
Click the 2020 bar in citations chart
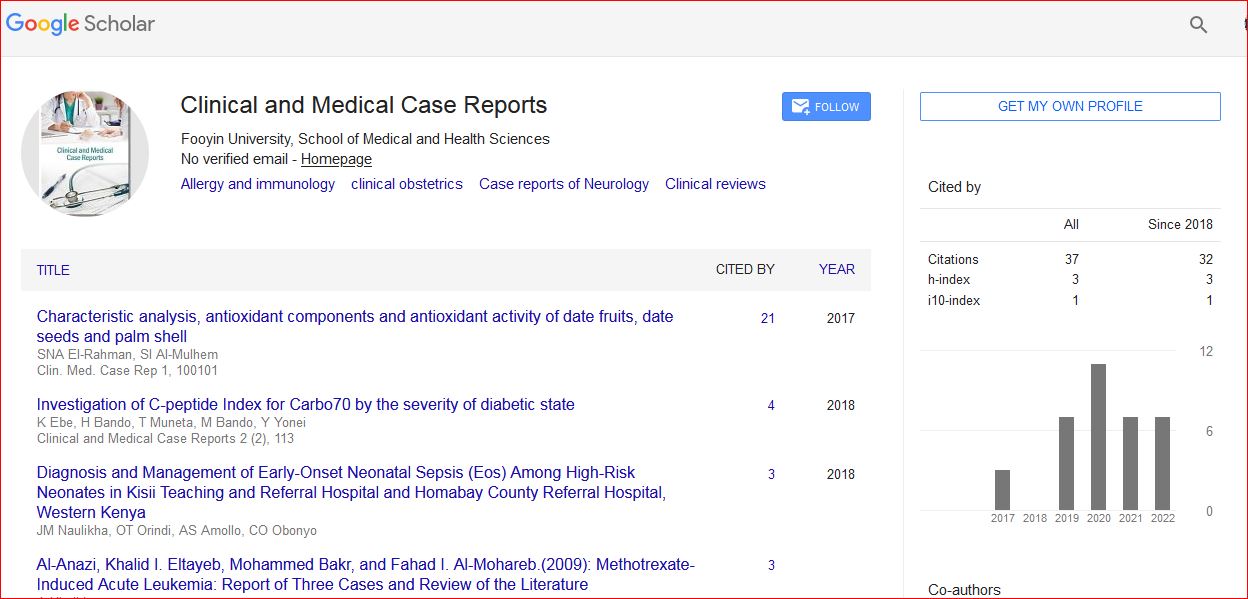tap(1098, 437)
